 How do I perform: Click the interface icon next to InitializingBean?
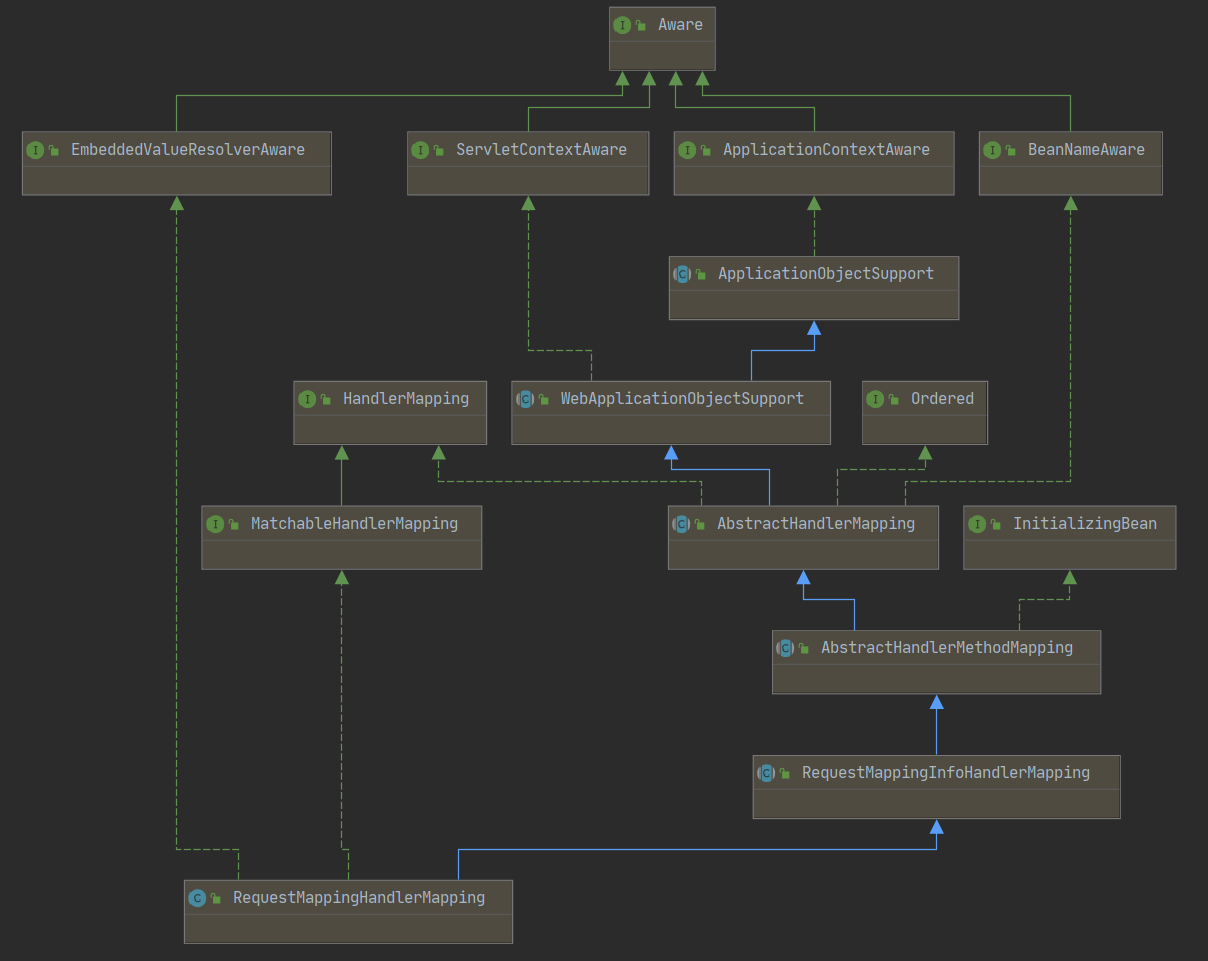(x=977, y=523)
